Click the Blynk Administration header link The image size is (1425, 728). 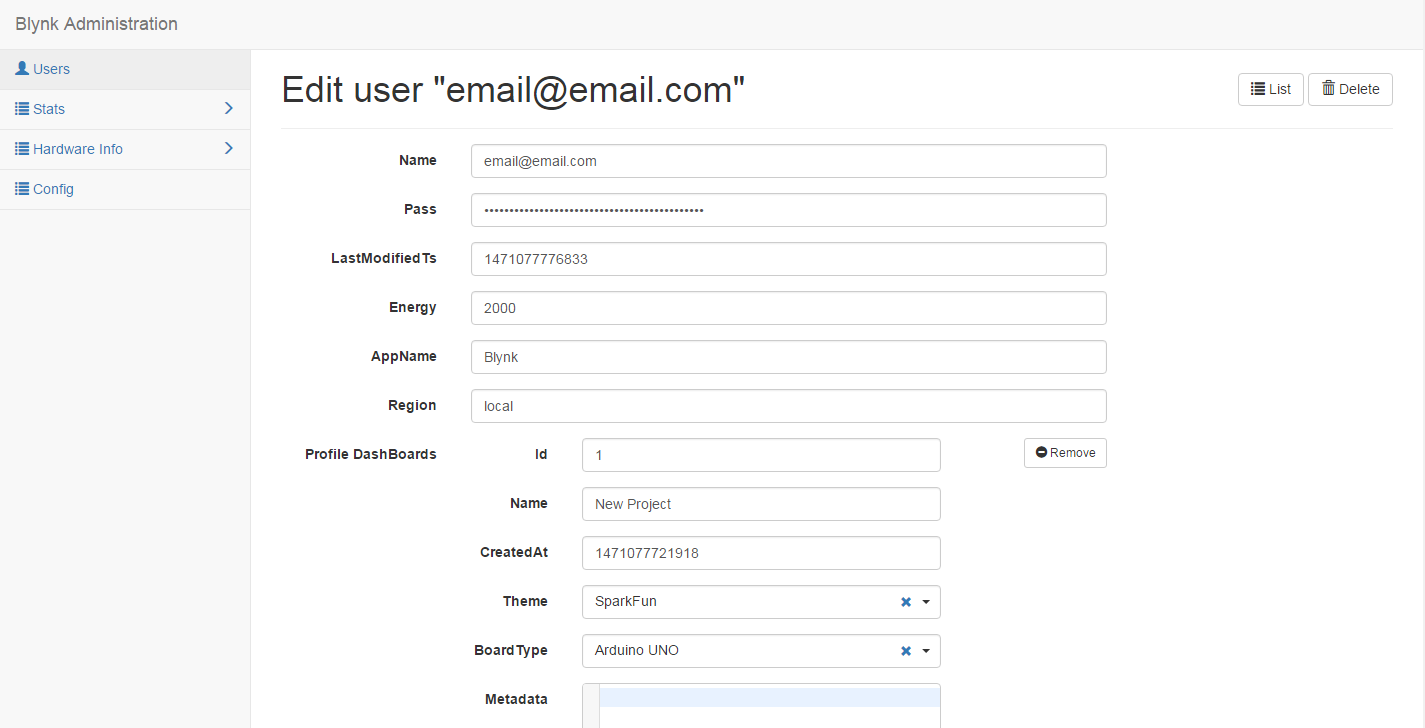[x=96, y=24]
